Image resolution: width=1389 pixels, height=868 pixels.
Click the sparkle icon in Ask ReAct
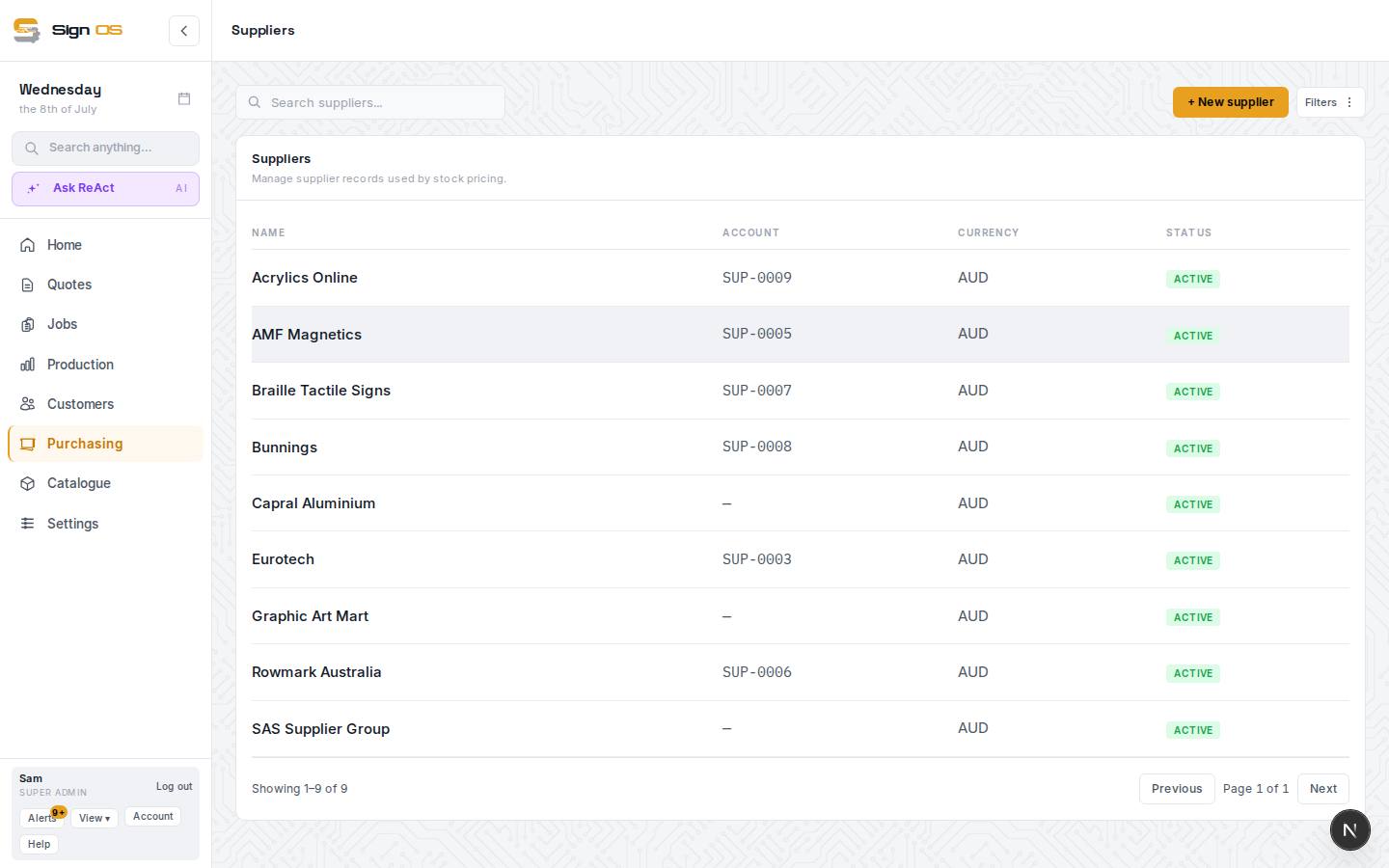tap(33, 189)
